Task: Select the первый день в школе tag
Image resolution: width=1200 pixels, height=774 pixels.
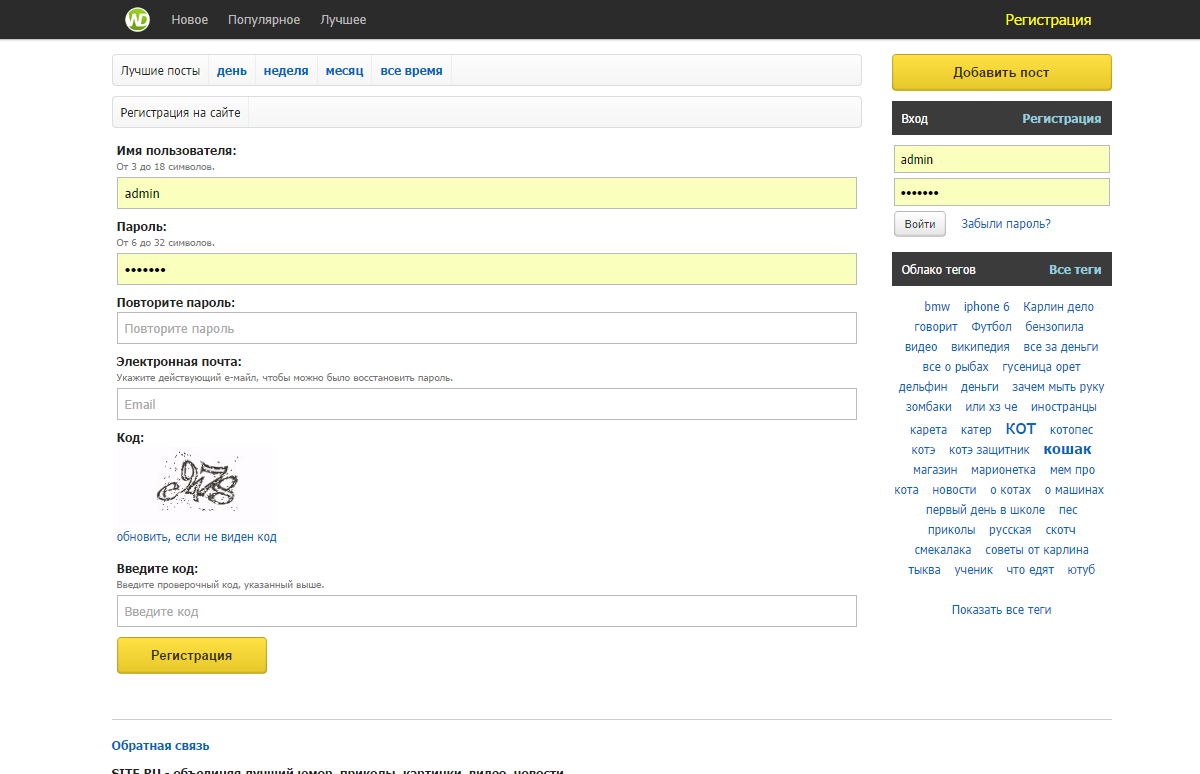Action: 985,510
